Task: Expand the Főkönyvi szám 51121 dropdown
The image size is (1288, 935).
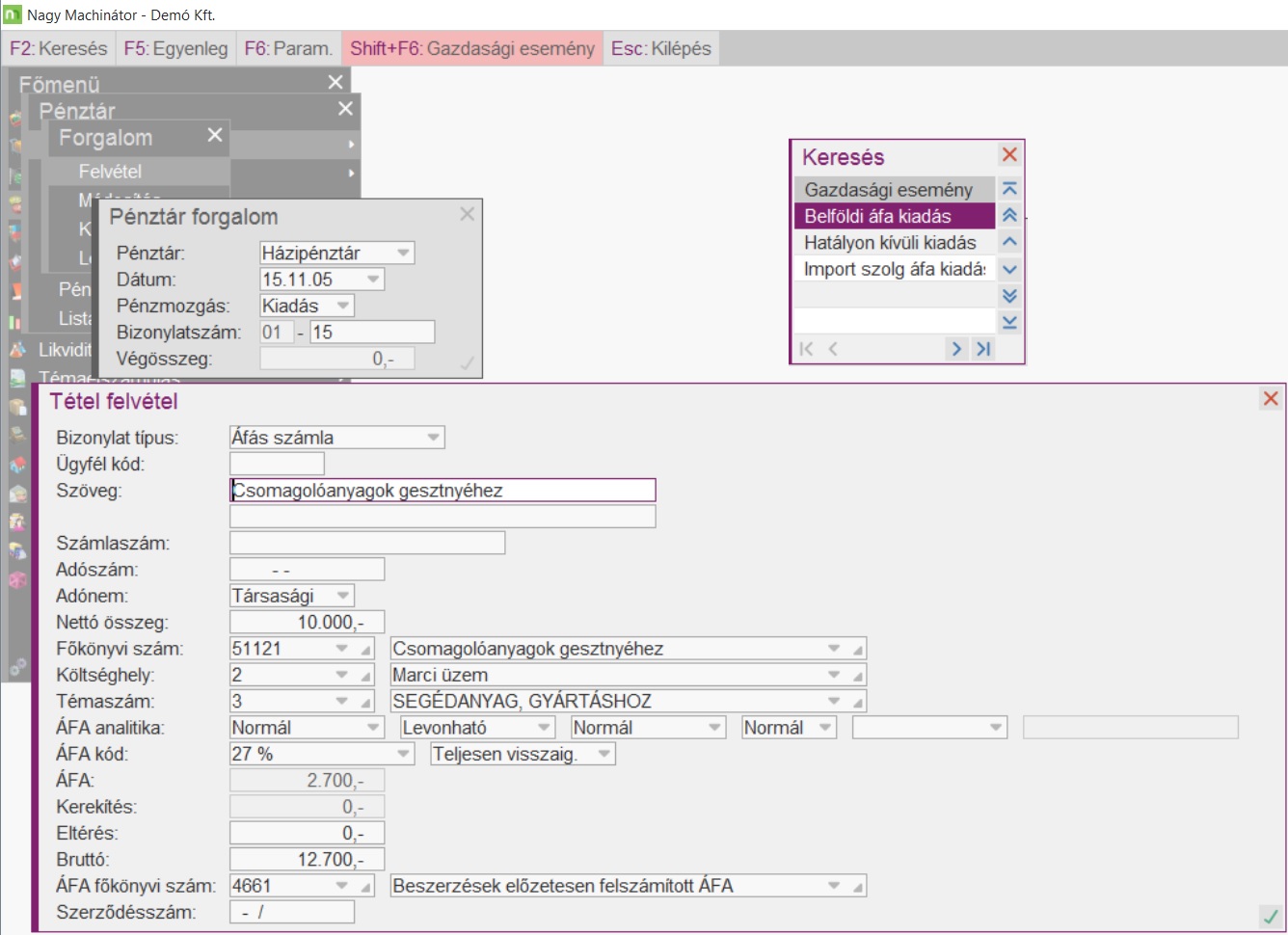Action: 342,649
